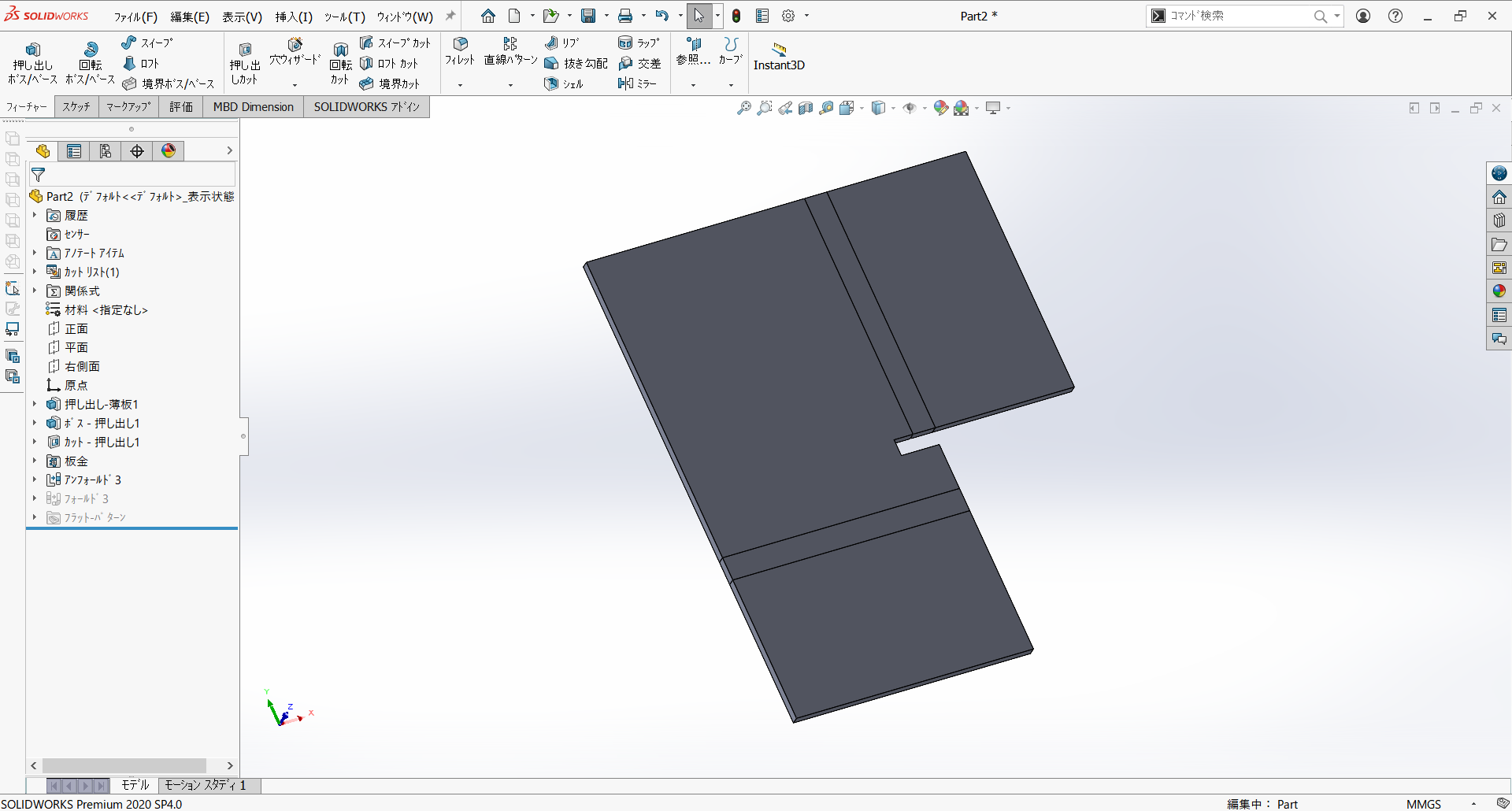
Task: Click the Linear Pattern (直線パターン) tool
Action: [510, 52]
